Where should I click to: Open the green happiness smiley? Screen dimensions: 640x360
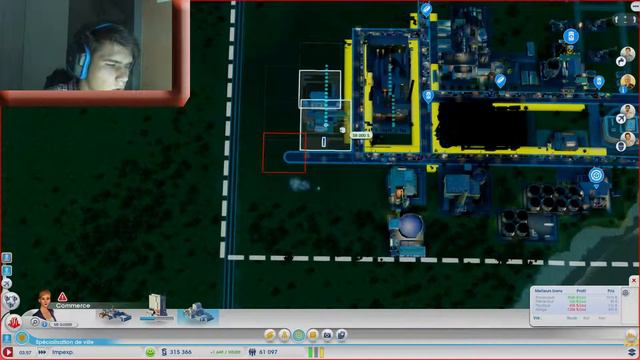[150, 352]
